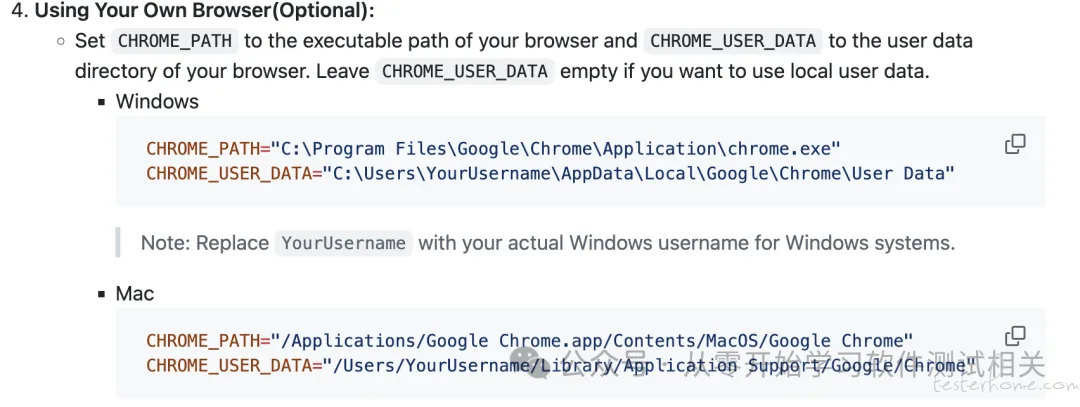Click the second CHROME_USER_DATA inline code tag
This screenshot has width=1080, height=407.
click(465, 72)
